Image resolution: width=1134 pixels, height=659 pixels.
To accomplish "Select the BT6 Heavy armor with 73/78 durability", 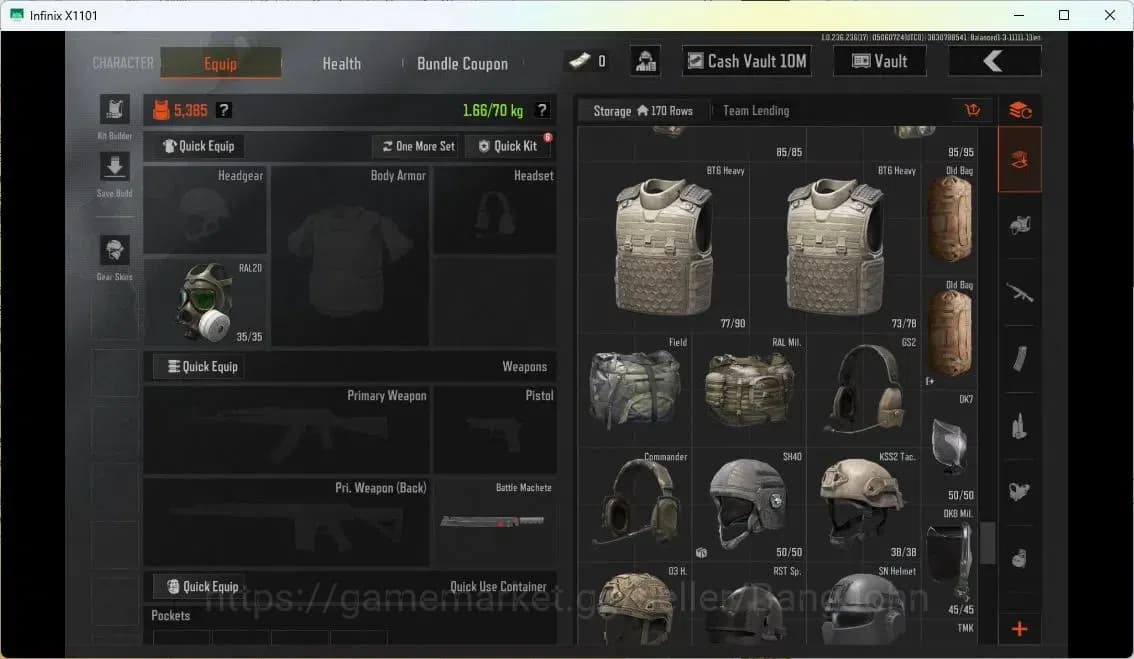I will [x=835, y=247].
